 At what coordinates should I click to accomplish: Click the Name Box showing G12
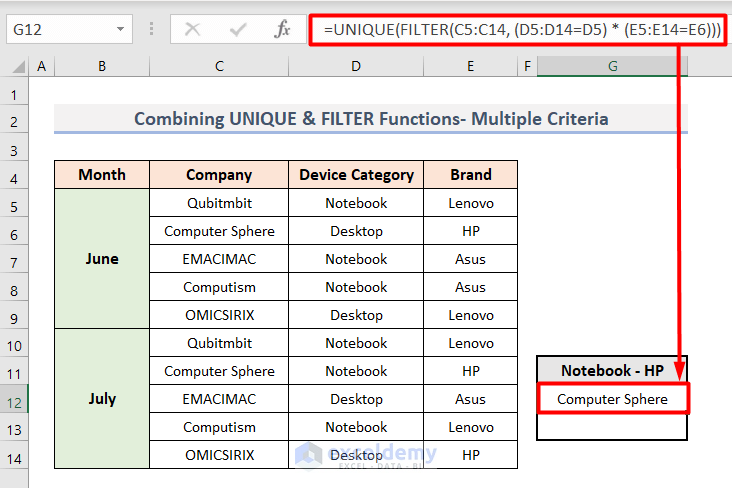click(x=70, y=29)
